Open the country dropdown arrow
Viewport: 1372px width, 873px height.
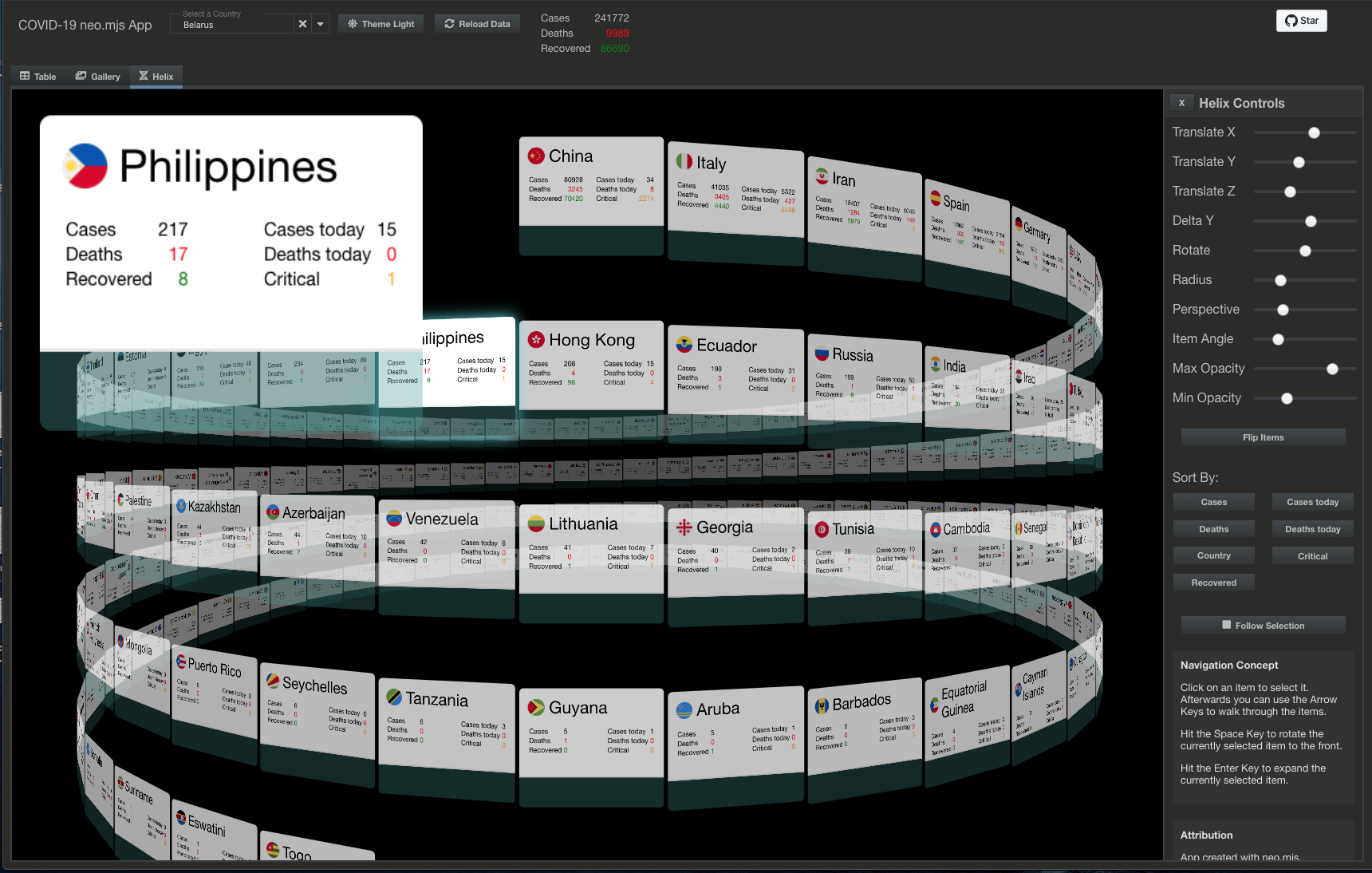pos(320,24)
